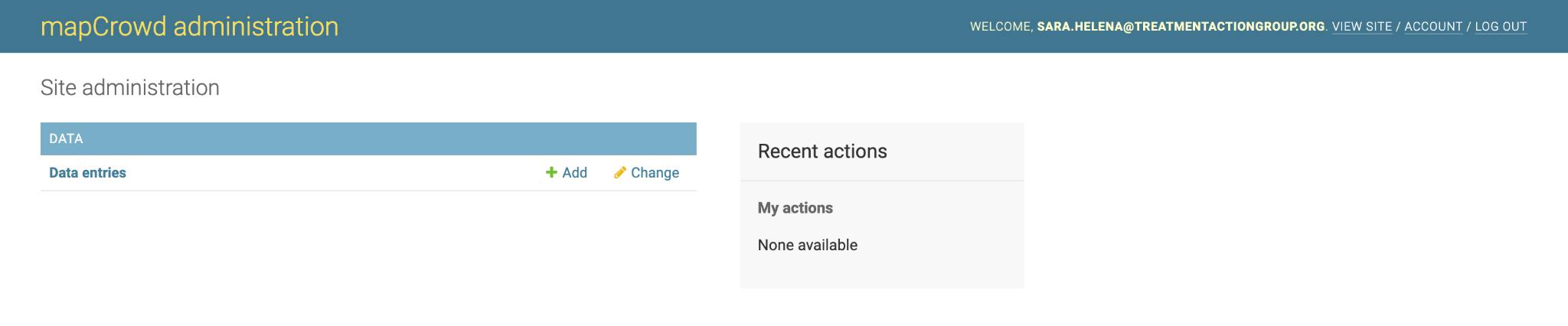Click the mapCrowd administration site title

point(189,27)
